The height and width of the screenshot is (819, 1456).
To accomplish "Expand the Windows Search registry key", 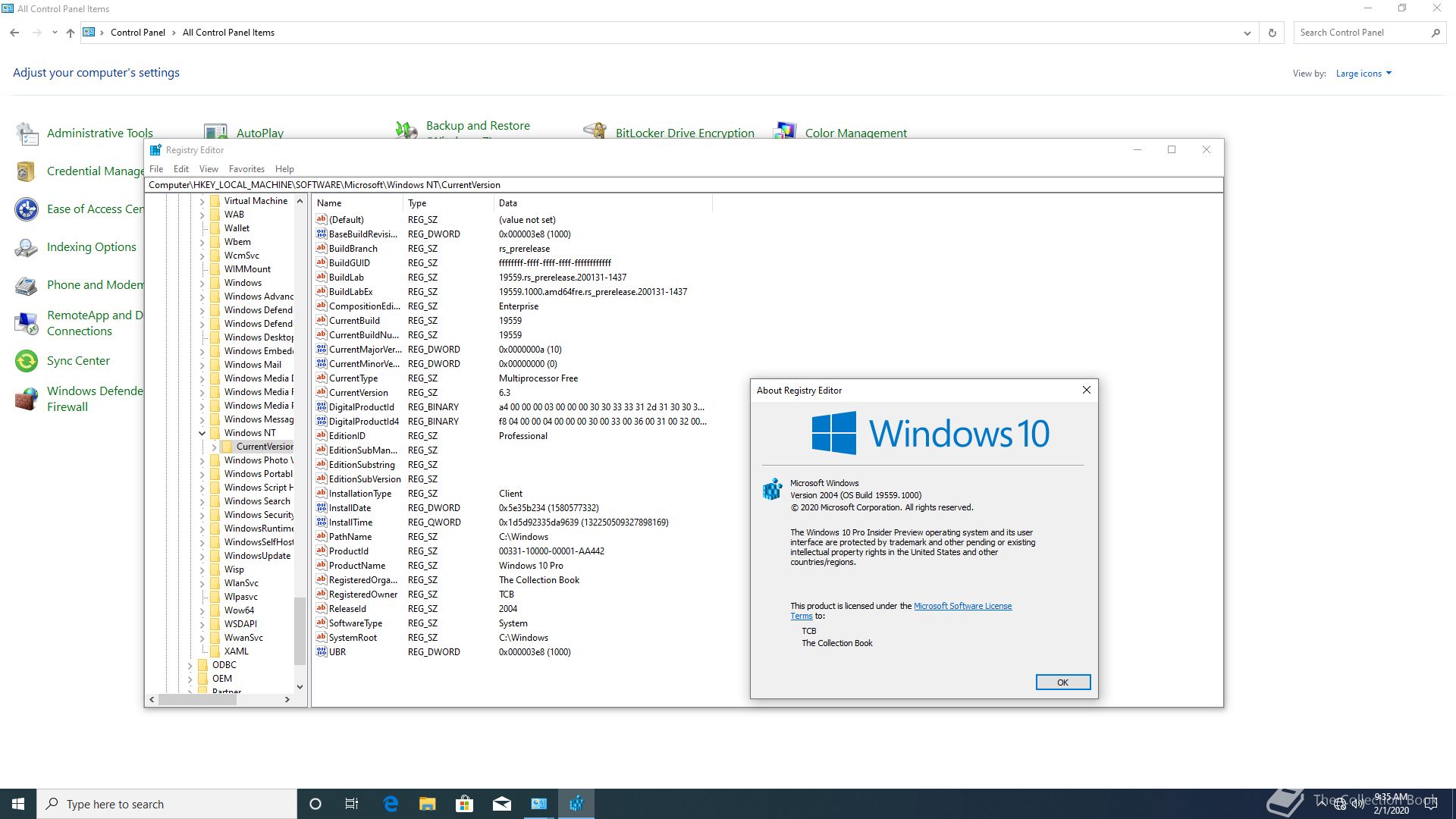I will [202, 501].
